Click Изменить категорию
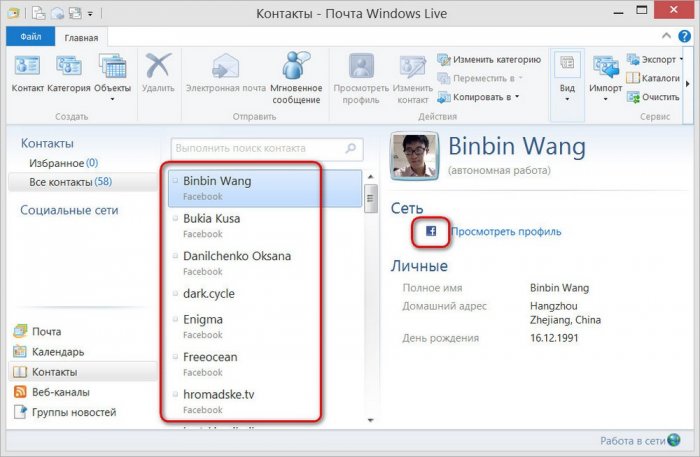The image size is (700, 457). click(x=489, y=59)
